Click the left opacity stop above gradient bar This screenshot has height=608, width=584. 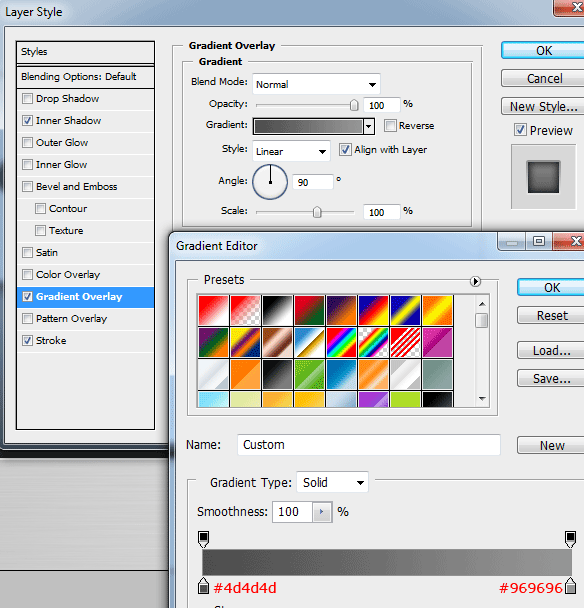coord(203,539)
